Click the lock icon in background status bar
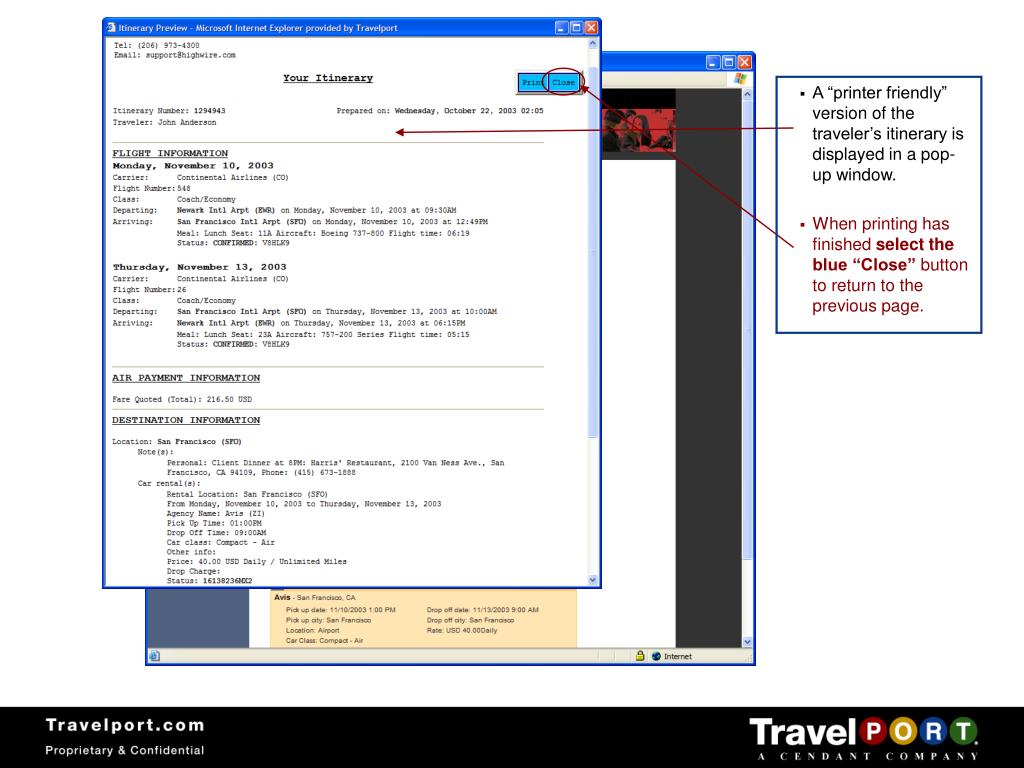Viewport: 1024px width, 768px height. (640, 656)
